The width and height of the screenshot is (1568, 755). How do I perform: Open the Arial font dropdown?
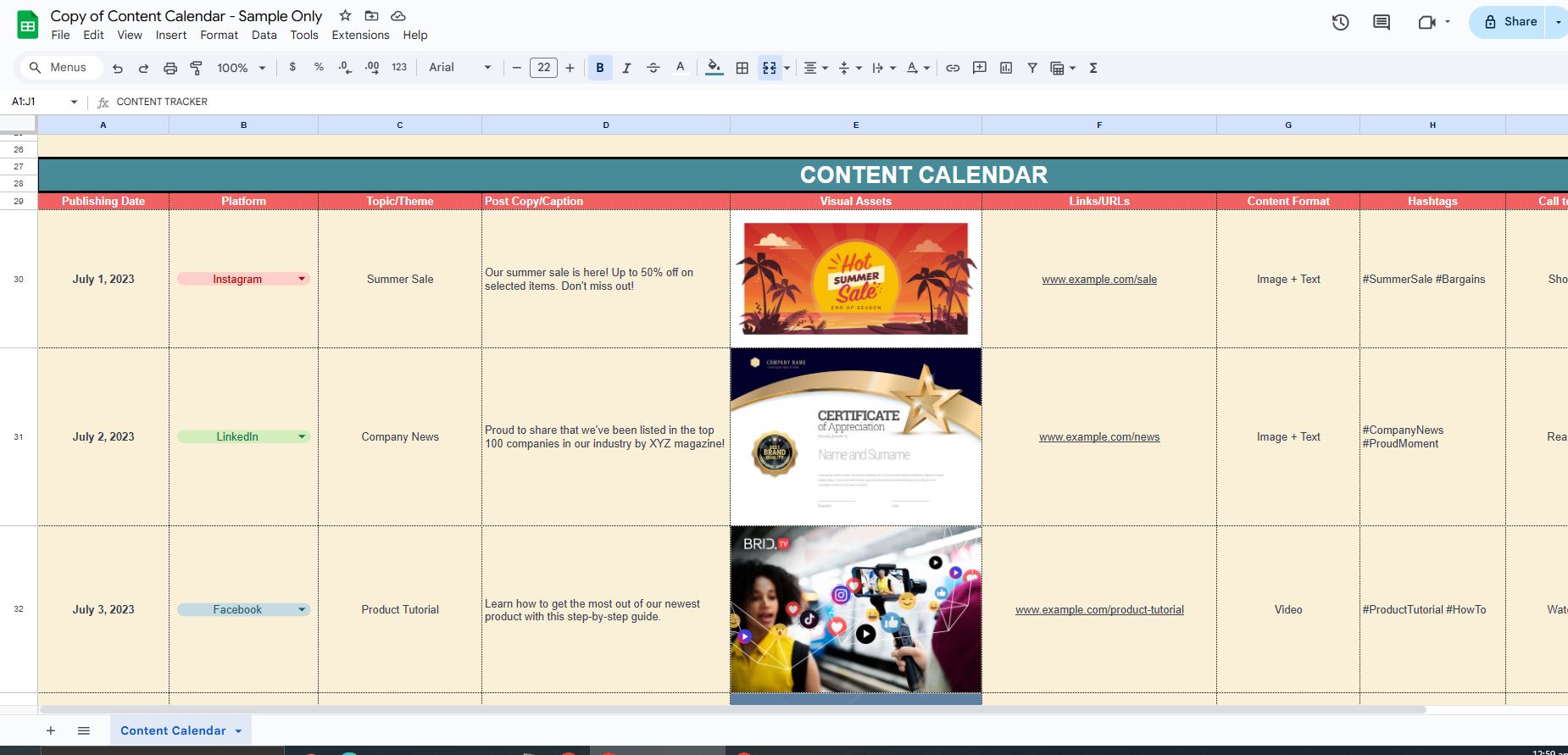pos(459,67)
